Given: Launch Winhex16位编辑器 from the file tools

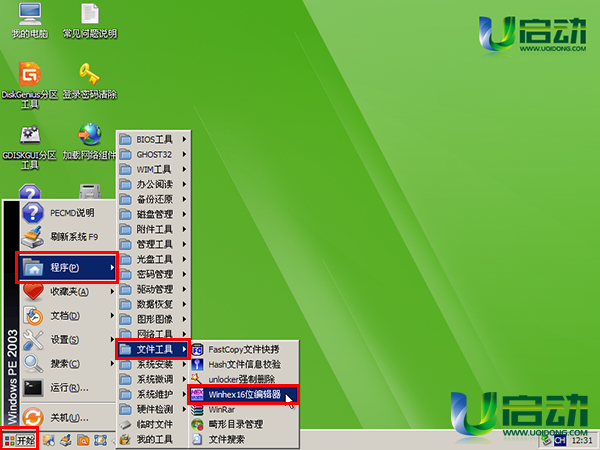Looking at the screenshot, I should 244,394.
